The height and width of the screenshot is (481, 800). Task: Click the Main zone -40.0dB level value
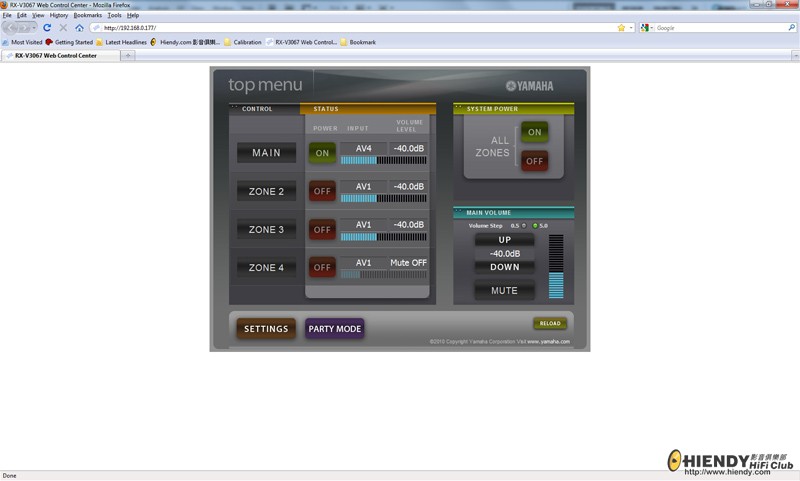(408, 148)
